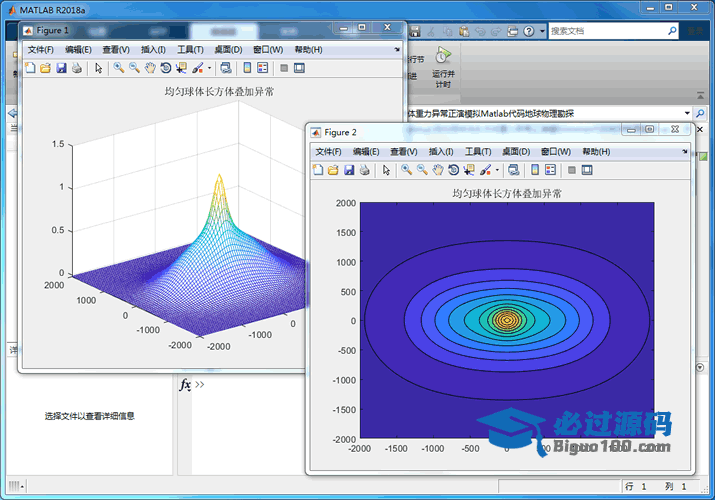Click Link Plot icon in Figure 1
The width and height of the screenshot is (715, 500).
[226, 68]
